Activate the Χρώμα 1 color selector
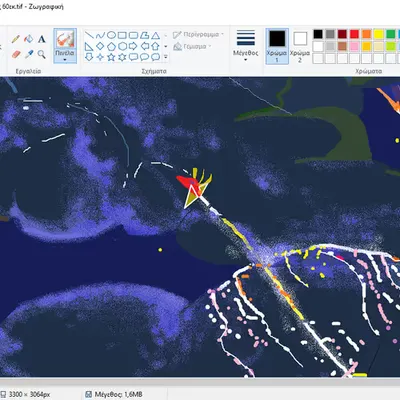 click(277, 46)
